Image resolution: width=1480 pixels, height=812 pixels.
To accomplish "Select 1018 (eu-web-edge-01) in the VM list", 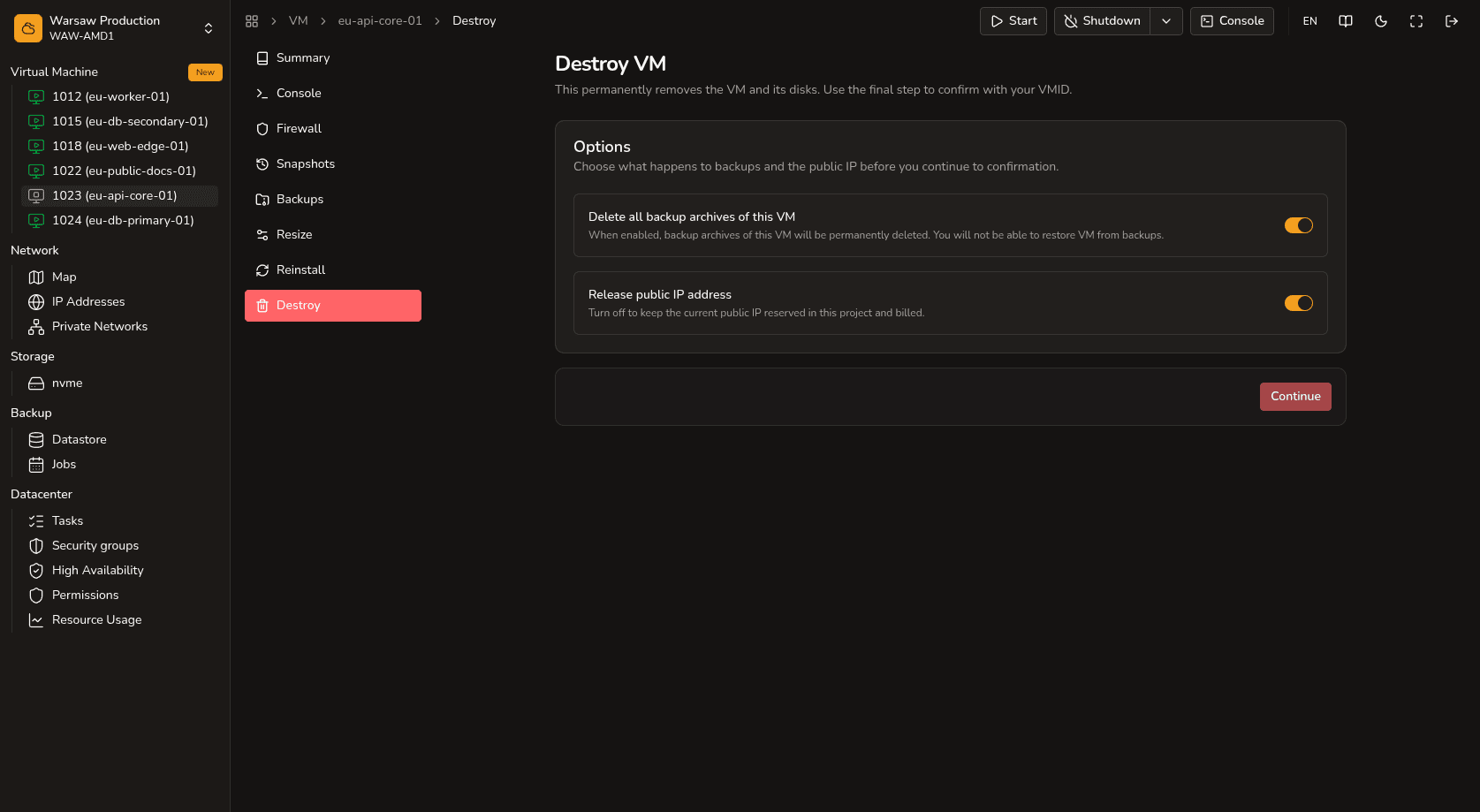I will tap(119, 147).
